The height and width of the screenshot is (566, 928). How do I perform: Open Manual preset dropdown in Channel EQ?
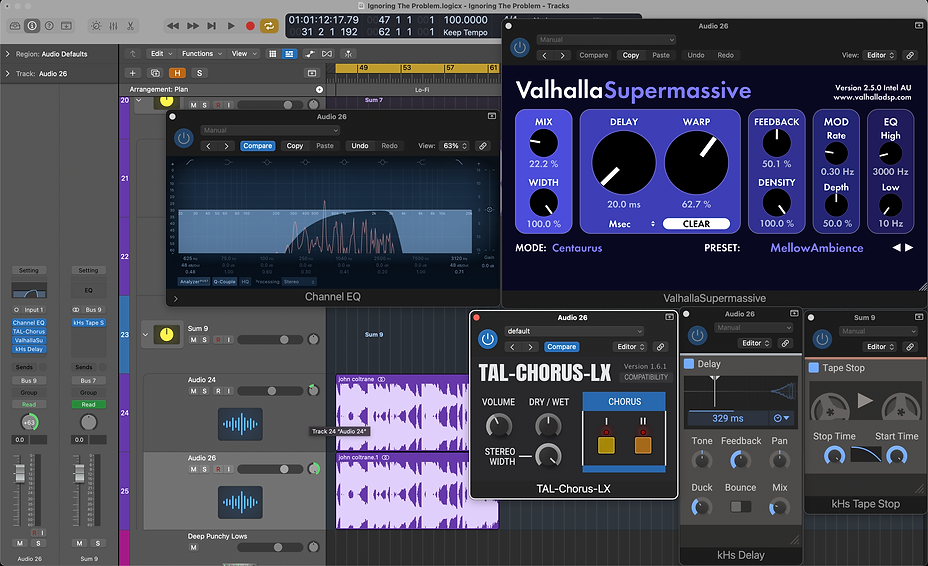[270, 130]
